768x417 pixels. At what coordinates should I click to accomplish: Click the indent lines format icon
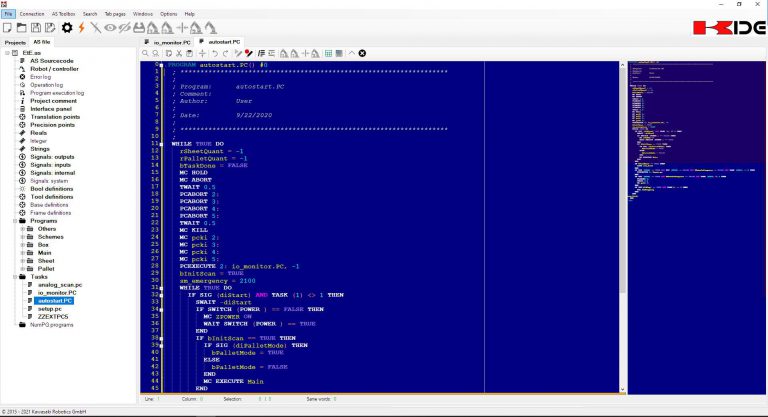tap(261, 53)
